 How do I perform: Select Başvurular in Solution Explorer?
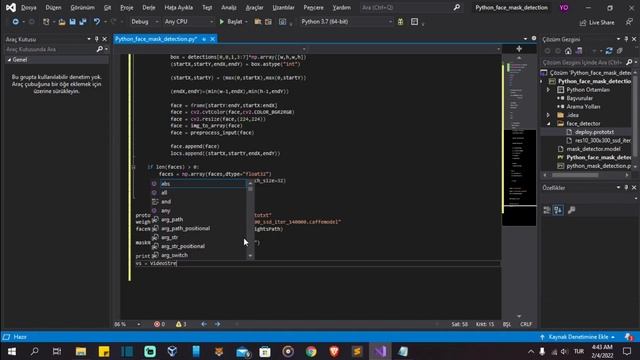coord(580,98)
